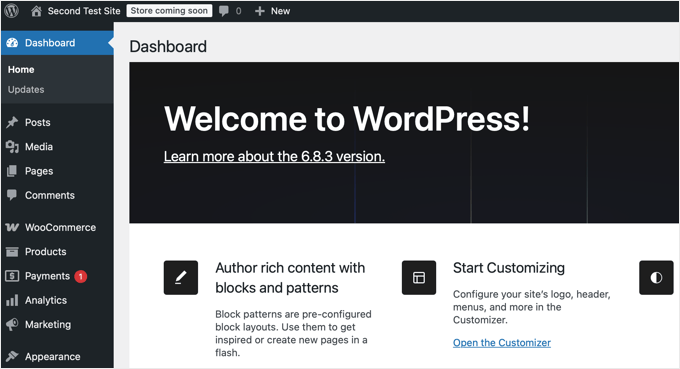Click the Dashboard page title
The height and width of the screenshot is (369, 680).
[168, 46]
